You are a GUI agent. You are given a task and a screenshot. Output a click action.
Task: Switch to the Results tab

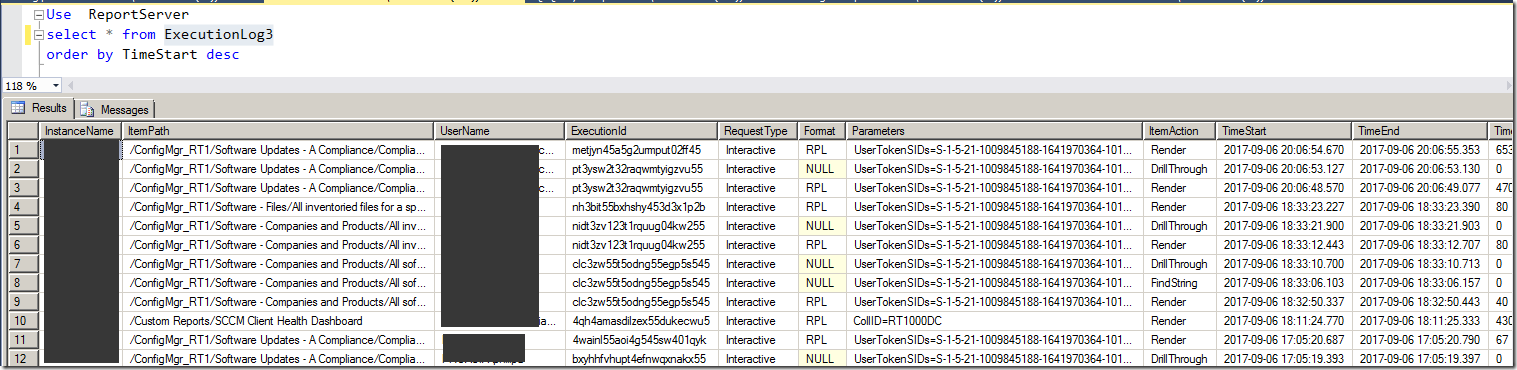pyautogui.click(x=40, y=108)
